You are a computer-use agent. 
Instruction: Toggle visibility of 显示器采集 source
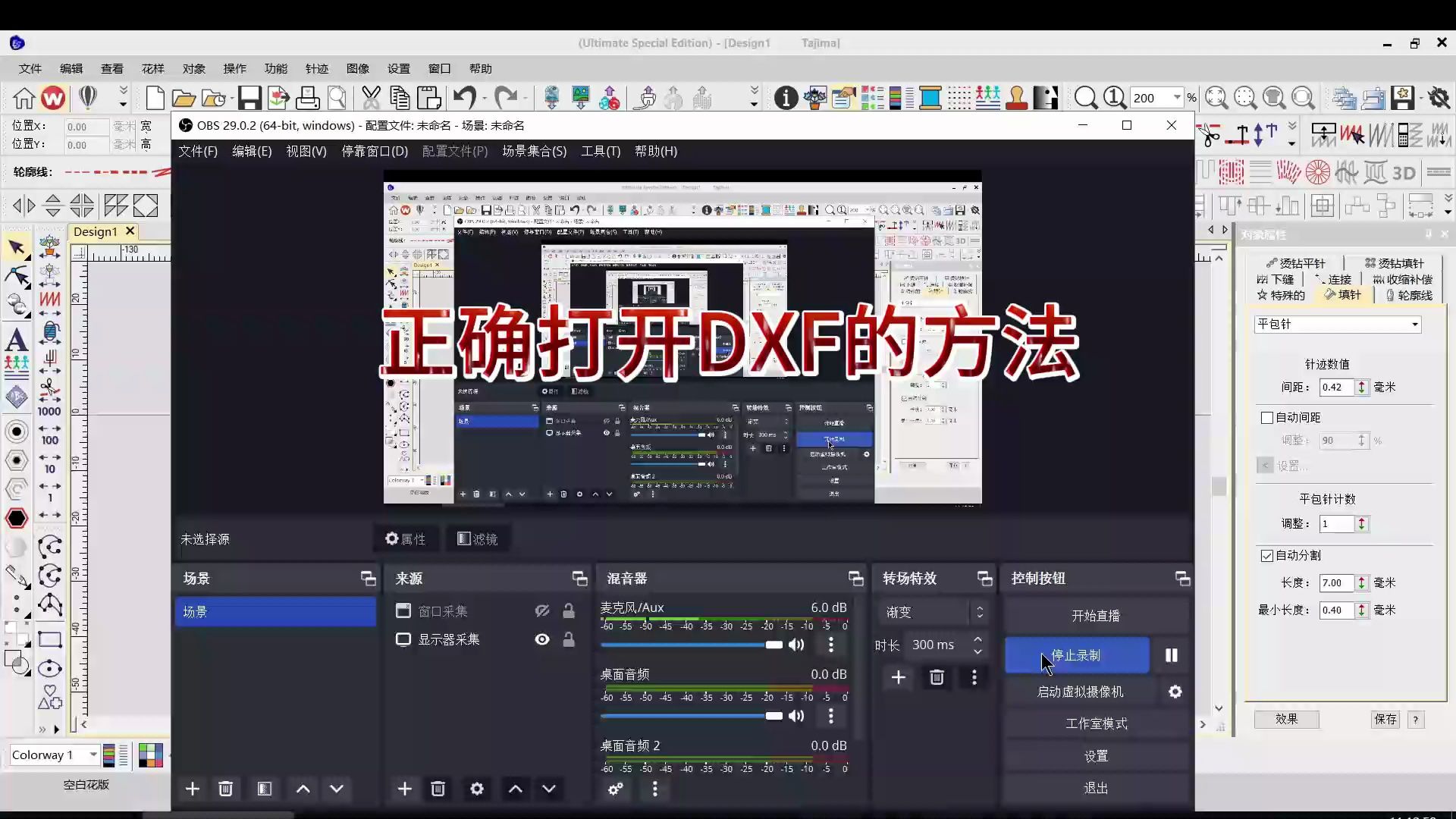(542, 639)
